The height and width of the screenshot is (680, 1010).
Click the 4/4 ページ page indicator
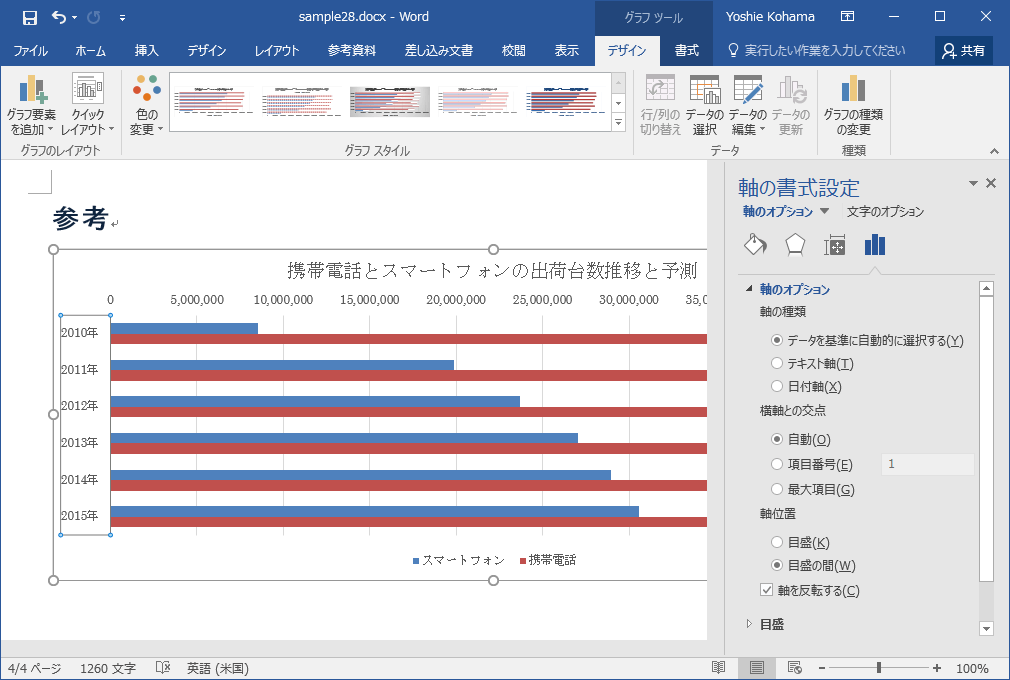[34, 668]
